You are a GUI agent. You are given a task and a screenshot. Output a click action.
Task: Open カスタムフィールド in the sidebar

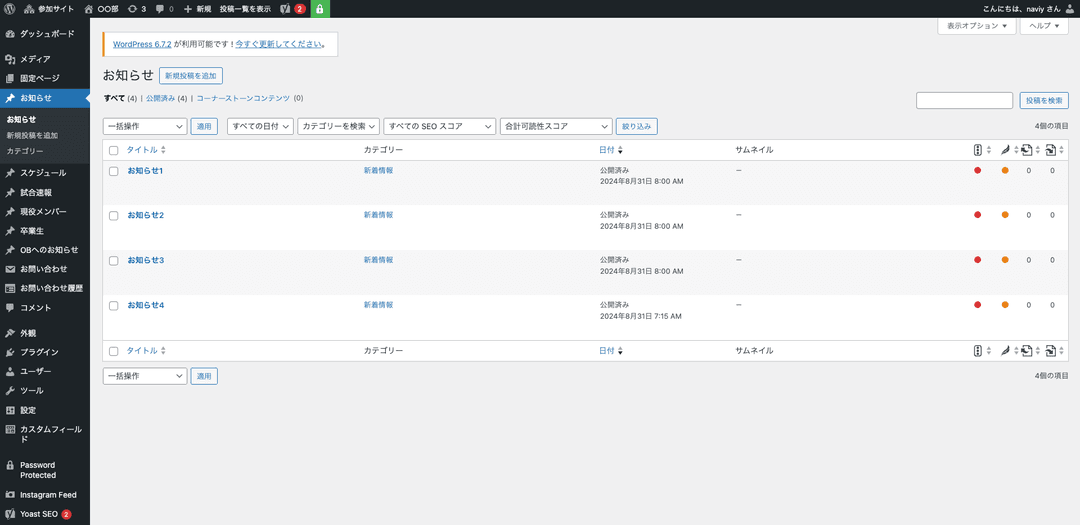click(45, 434)
